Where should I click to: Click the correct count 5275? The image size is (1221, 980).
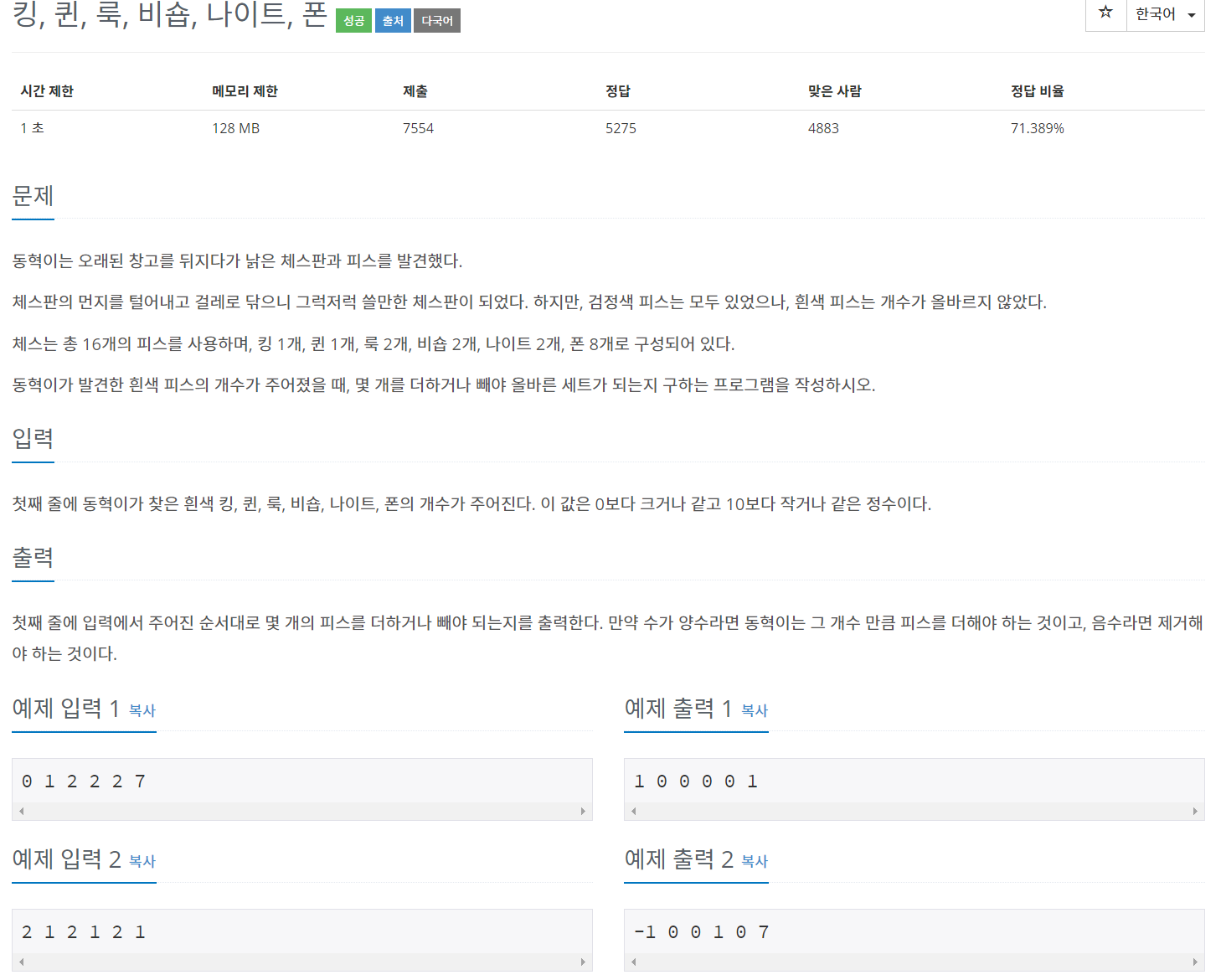tap(621, 128)
